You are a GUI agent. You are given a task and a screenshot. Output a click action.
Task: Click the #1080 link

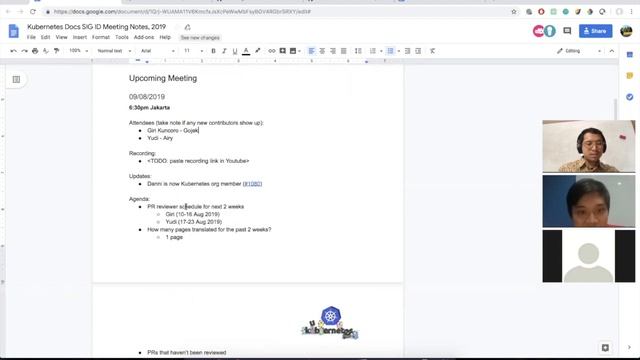click(x=252, y=184)
